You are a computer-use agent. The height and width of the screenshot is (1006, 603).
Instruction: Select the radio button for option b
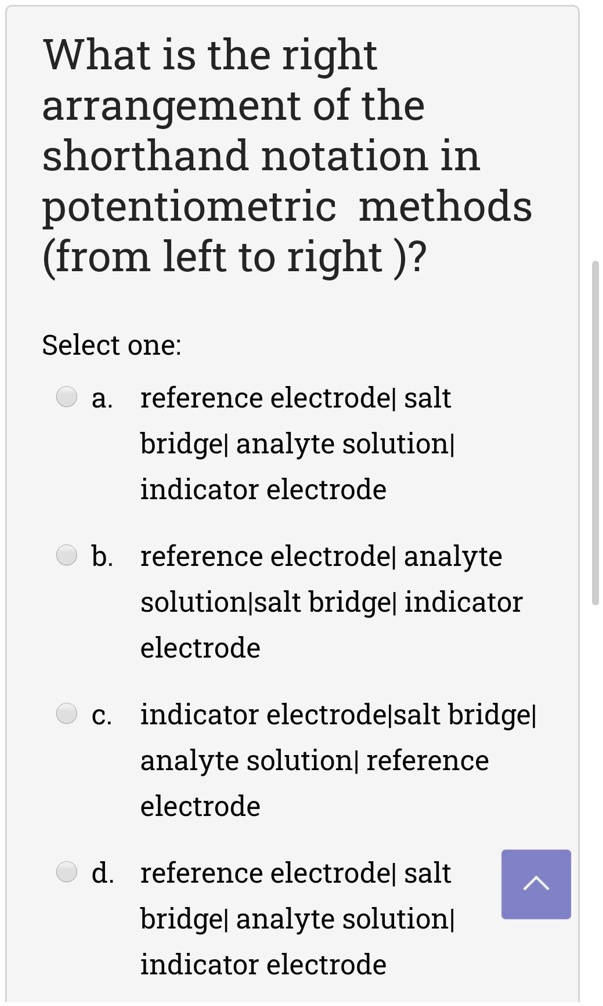pos(67,555)
